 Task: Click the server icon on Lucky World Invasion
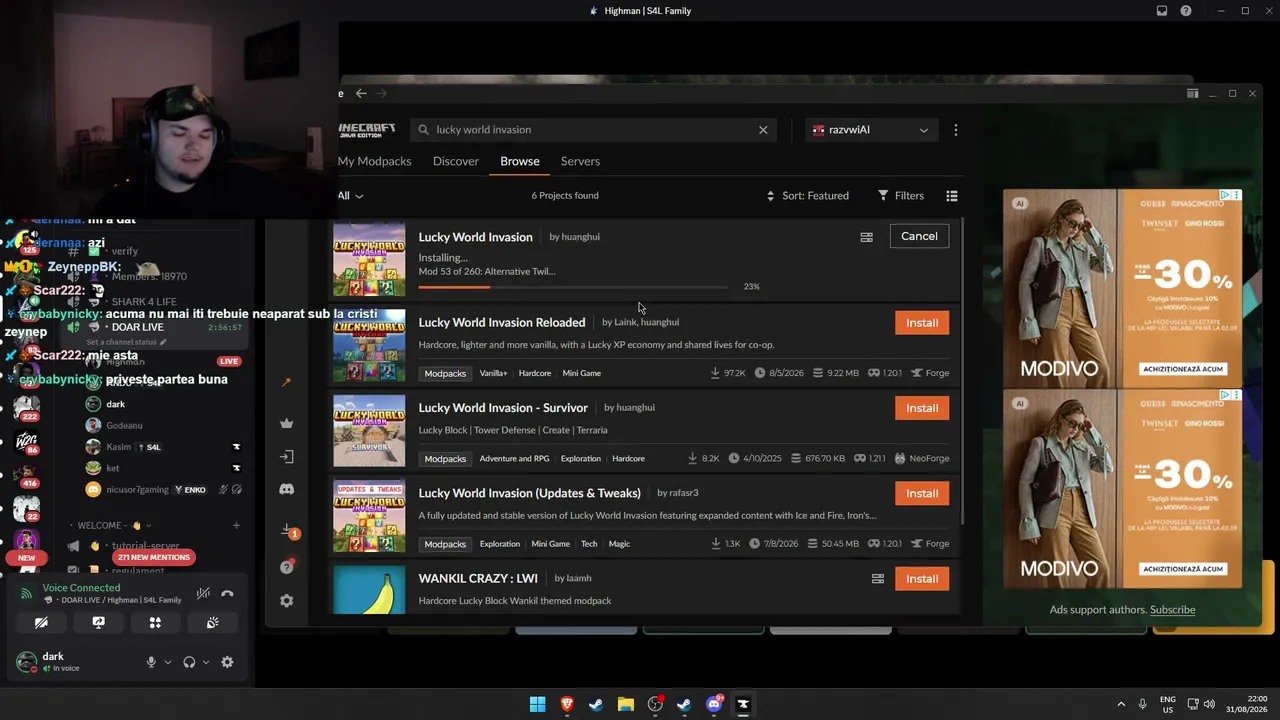click(866, 237)
